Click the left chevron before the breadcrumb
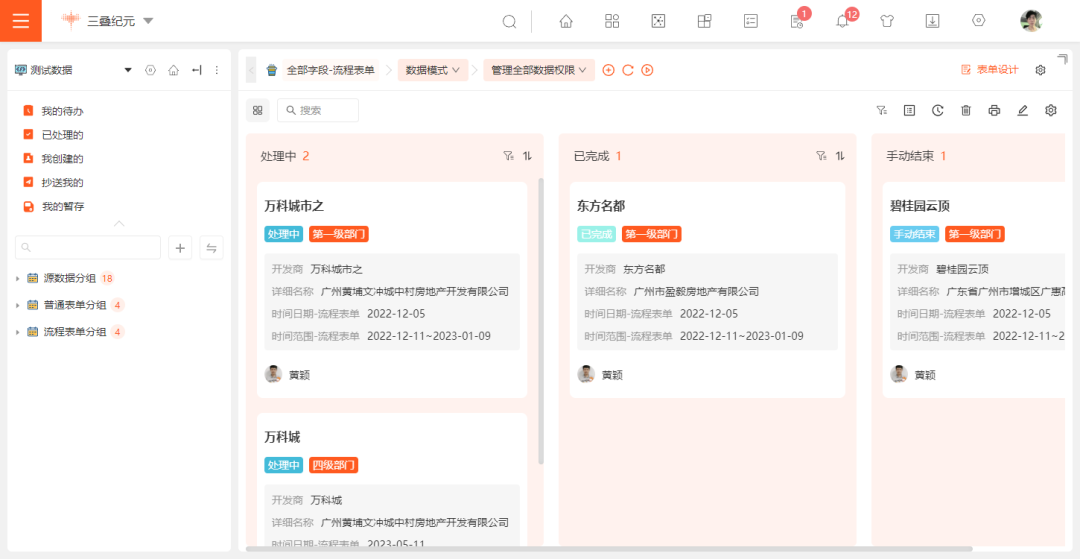The height and width of the screenshot is (559, 1080). pyautogui.click(x=251, y=70)
